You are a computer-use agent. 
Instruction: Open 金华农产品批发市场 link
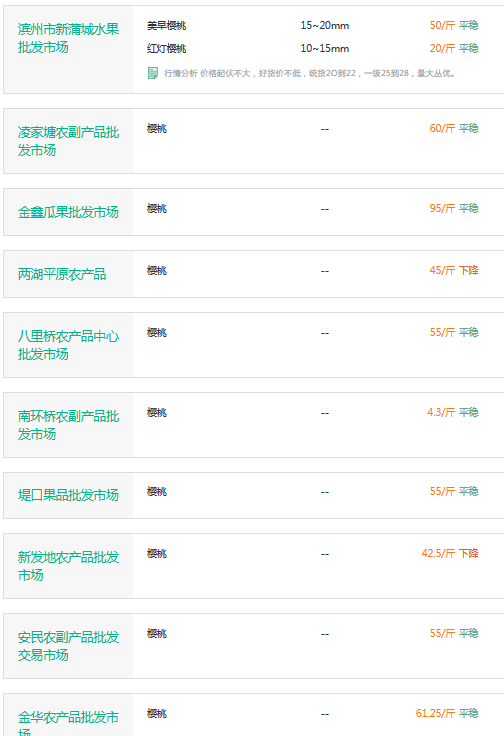point(69,723)
